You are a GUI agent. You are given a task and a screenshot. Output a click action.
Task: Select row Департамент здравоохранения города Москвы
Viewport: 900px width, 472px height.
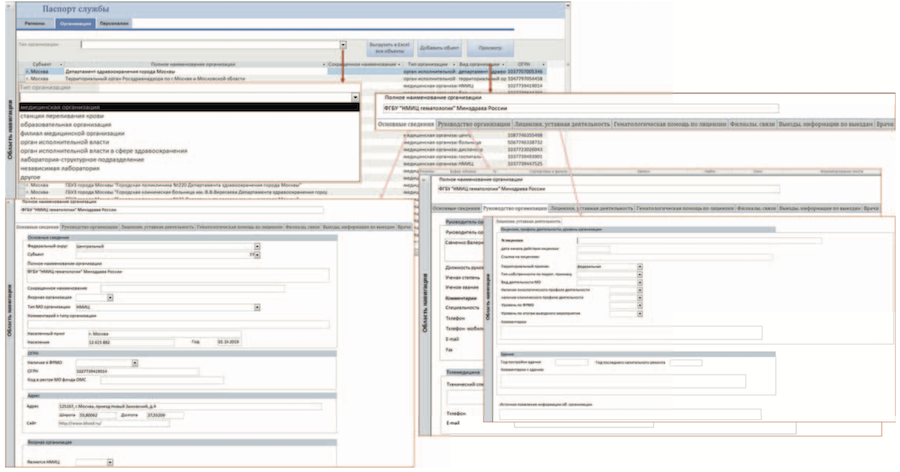click(x=281, y=72)
